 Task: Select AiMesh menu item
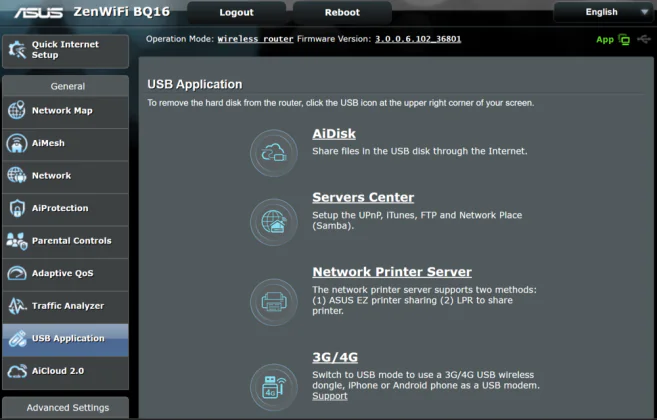tap(65, 143)
